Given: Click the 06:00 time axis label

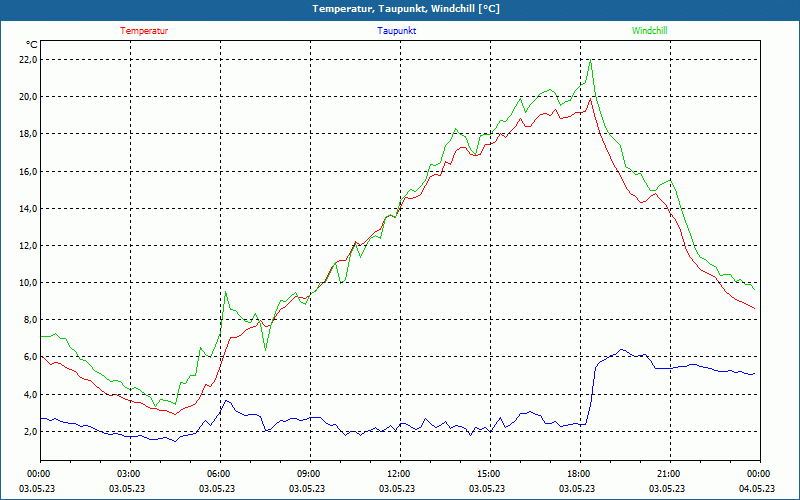Looking at the screenshot, I should [220, 474].
